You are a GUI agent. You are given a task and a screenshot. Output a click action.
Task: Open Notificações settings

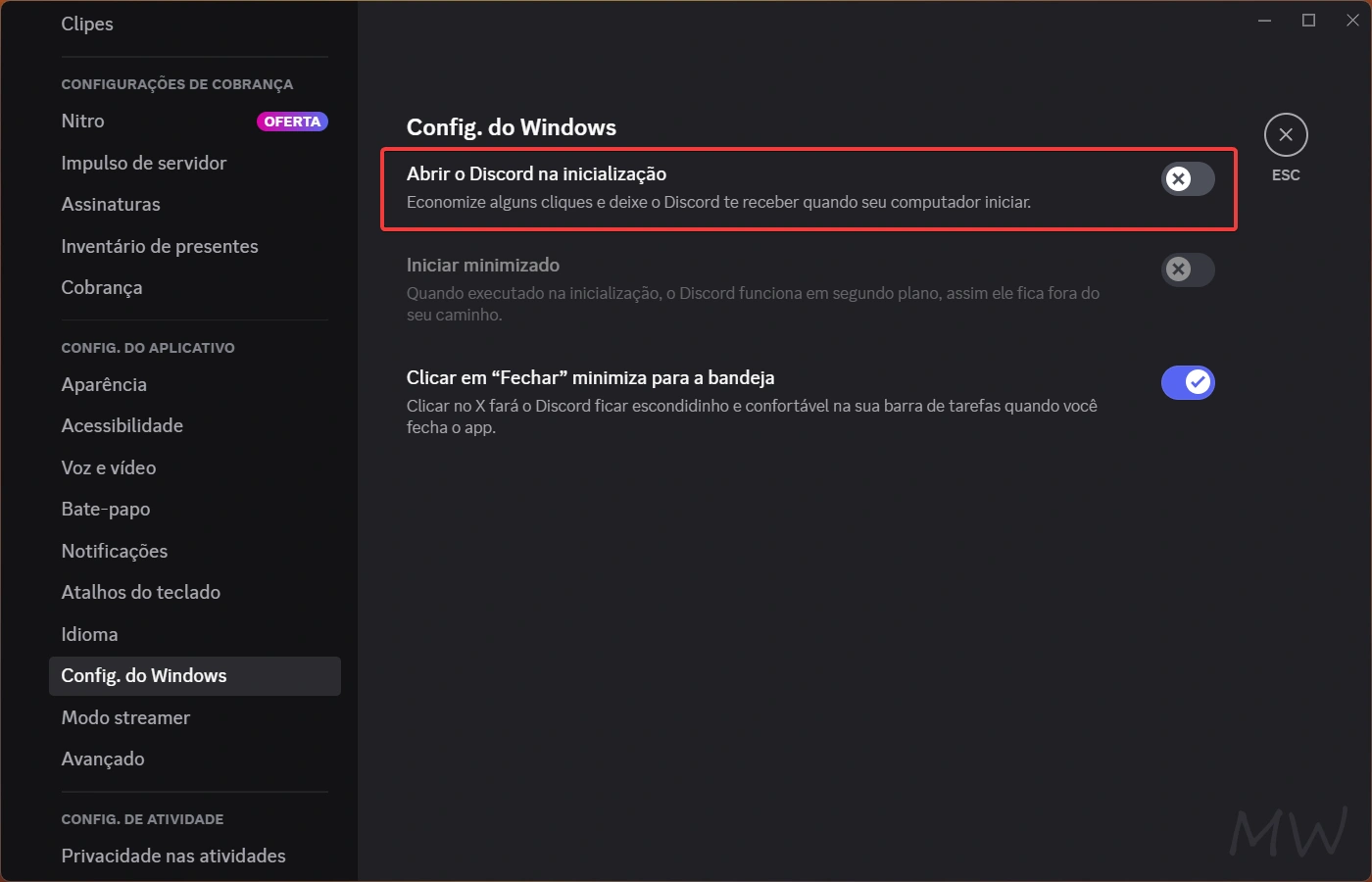pyautogui.click(x=114, y=551)
